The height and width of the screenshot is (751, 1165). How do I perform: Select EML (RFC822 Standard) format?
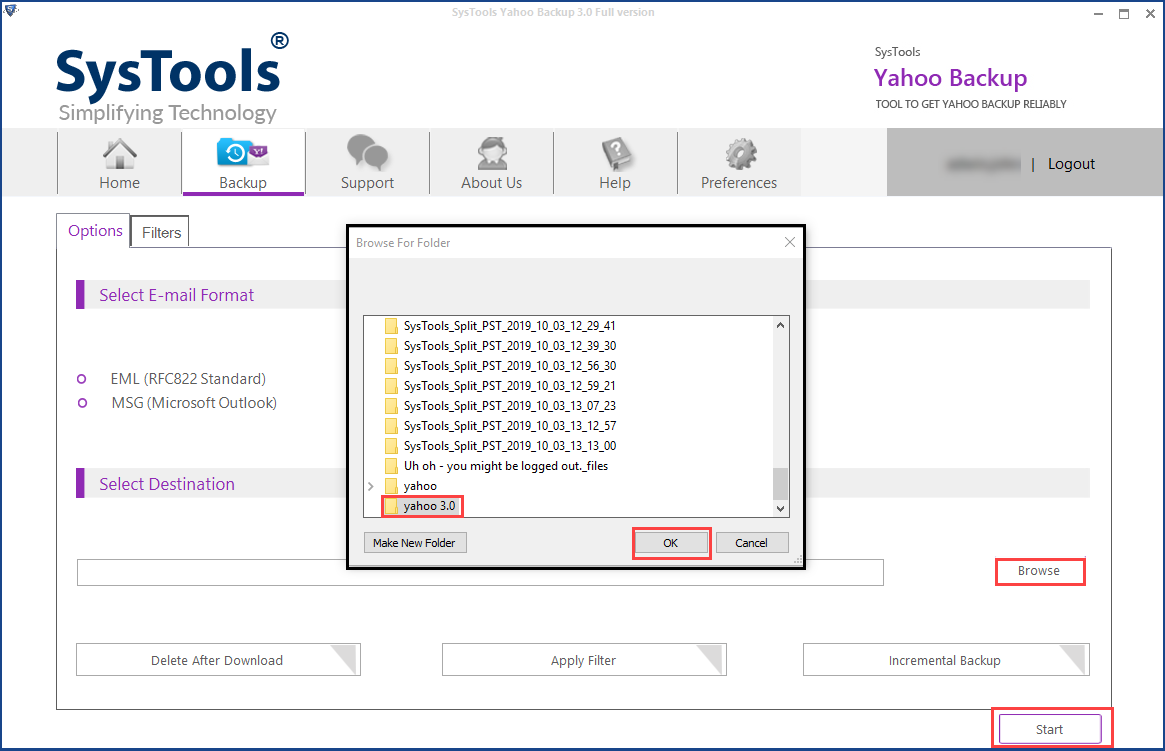coord(82,379)
